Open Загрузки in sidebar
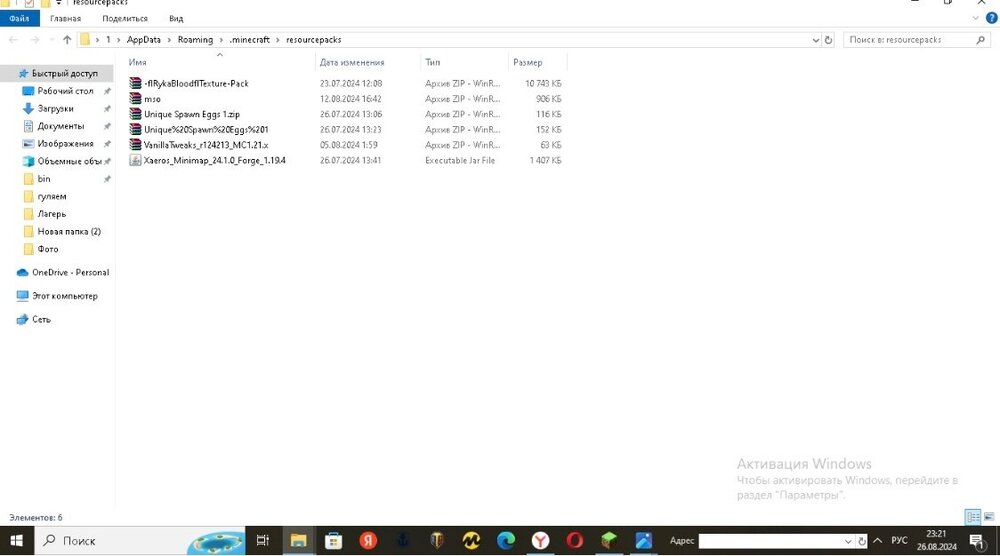Viewport: 1000px width, 556px height. (x=57, y=108)
